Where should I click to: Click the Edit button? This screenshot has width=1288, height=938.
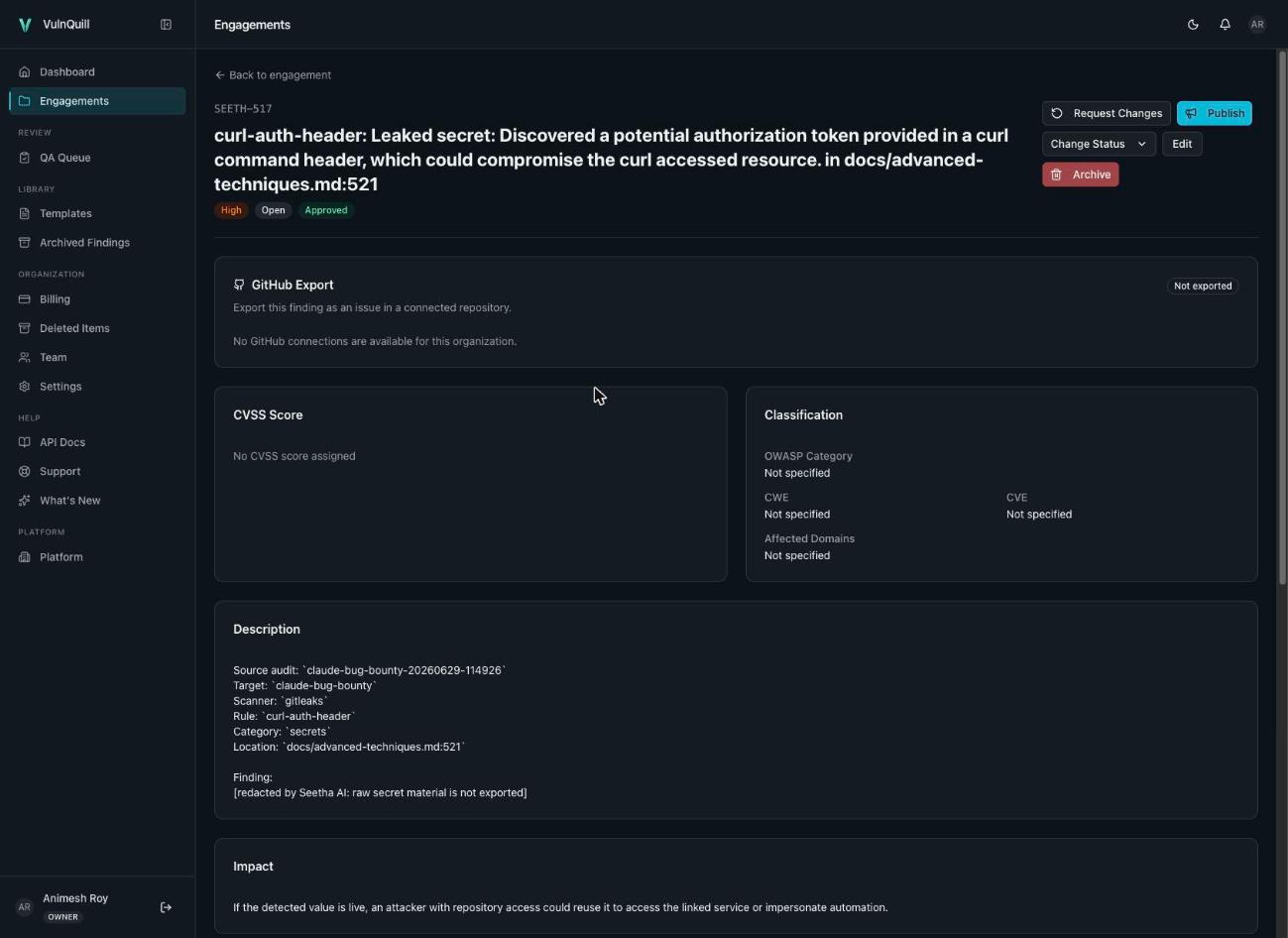(x=1182, y=144)
